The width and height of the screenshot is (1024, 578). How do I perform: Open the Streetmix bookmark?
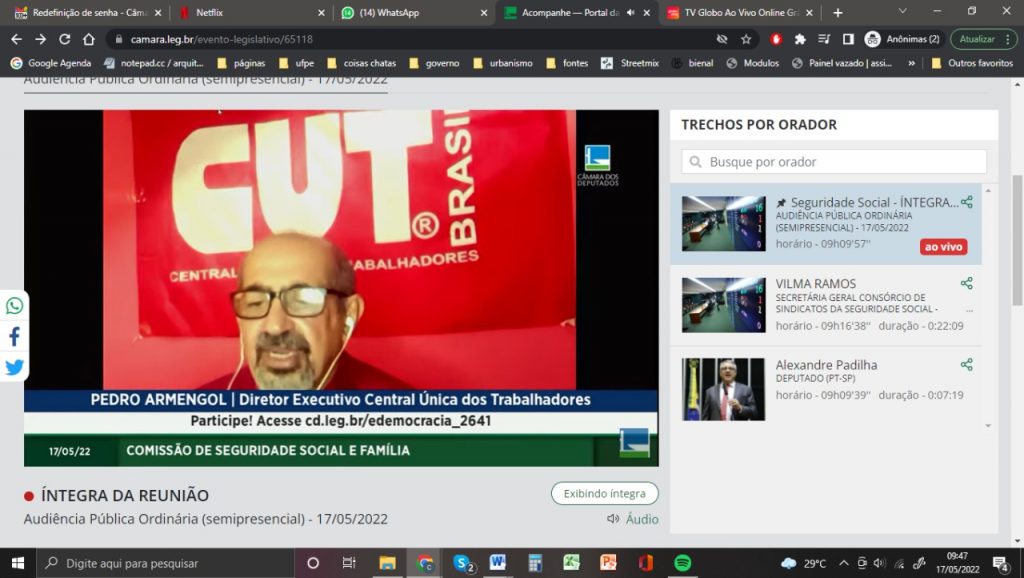coord(630,63)
